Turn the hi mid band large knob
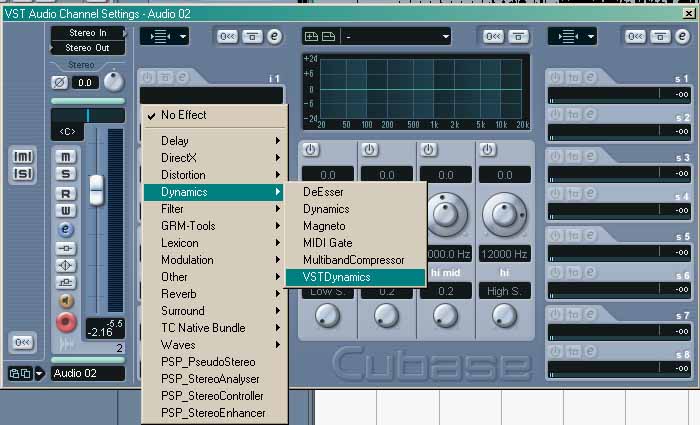 pyautogui.click(x=446, y=215)
